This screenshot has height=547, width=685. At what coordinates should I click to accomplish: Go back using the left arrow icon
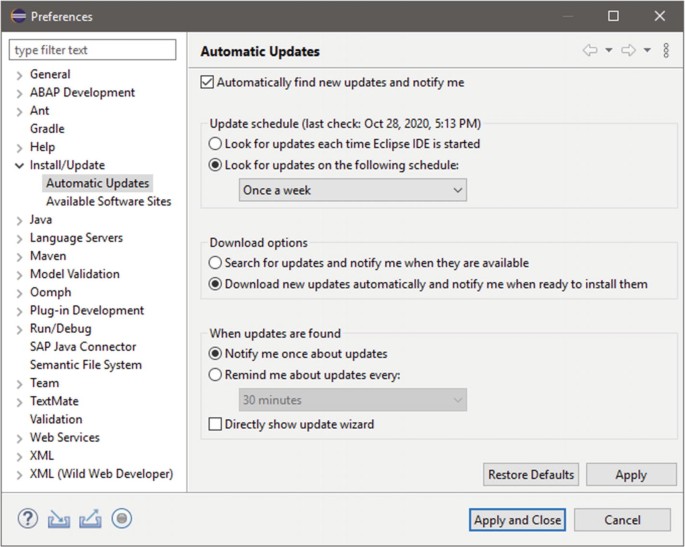(x=590, y=50)
